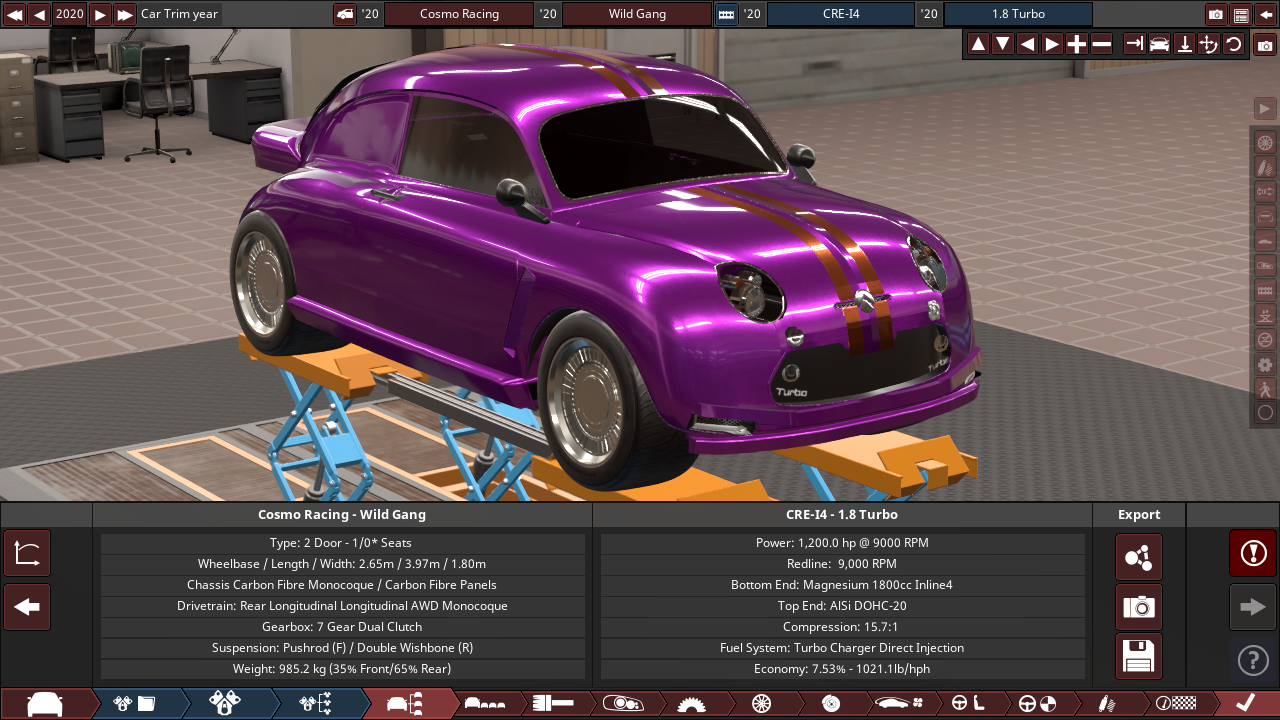Toggle the crossed-out circle icon in side panel
Viewport: 1280px width, 720px height.
1265,339
